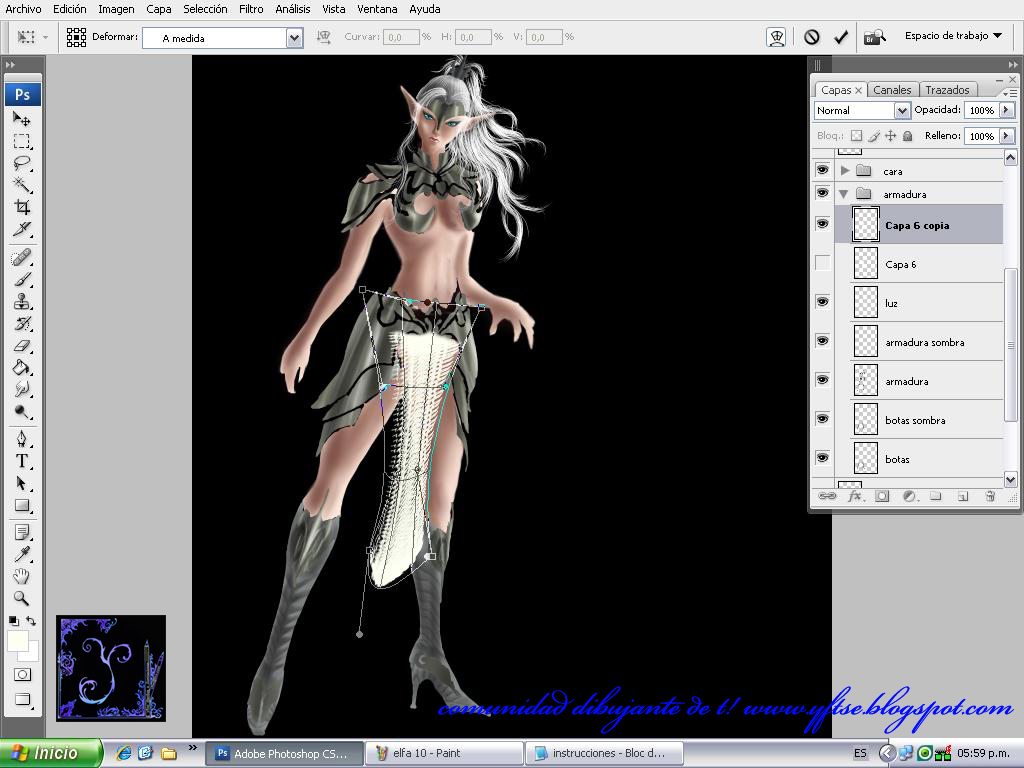Commit the warp transform with checkmark

pyautogui.click(x=841, y=37)
